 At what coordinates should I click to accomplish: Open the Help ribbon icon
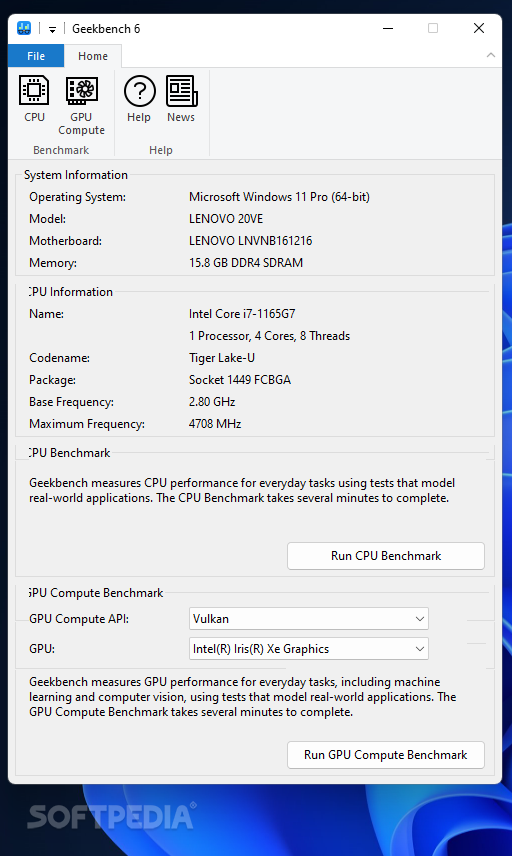coord(139,99)
